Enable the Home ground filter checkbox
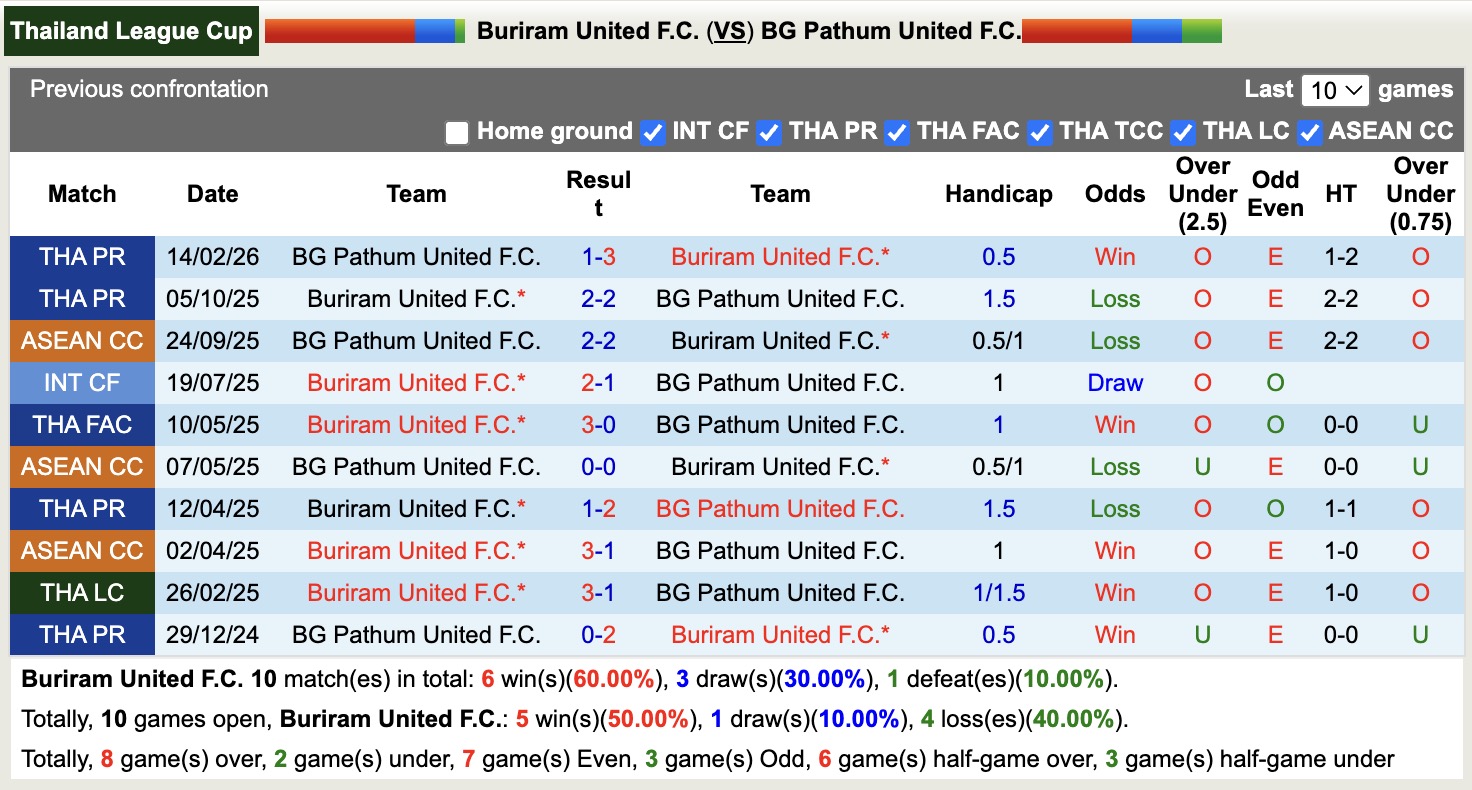The height and width of the screenshot is (790, 1472). click(x=457, y=132)
